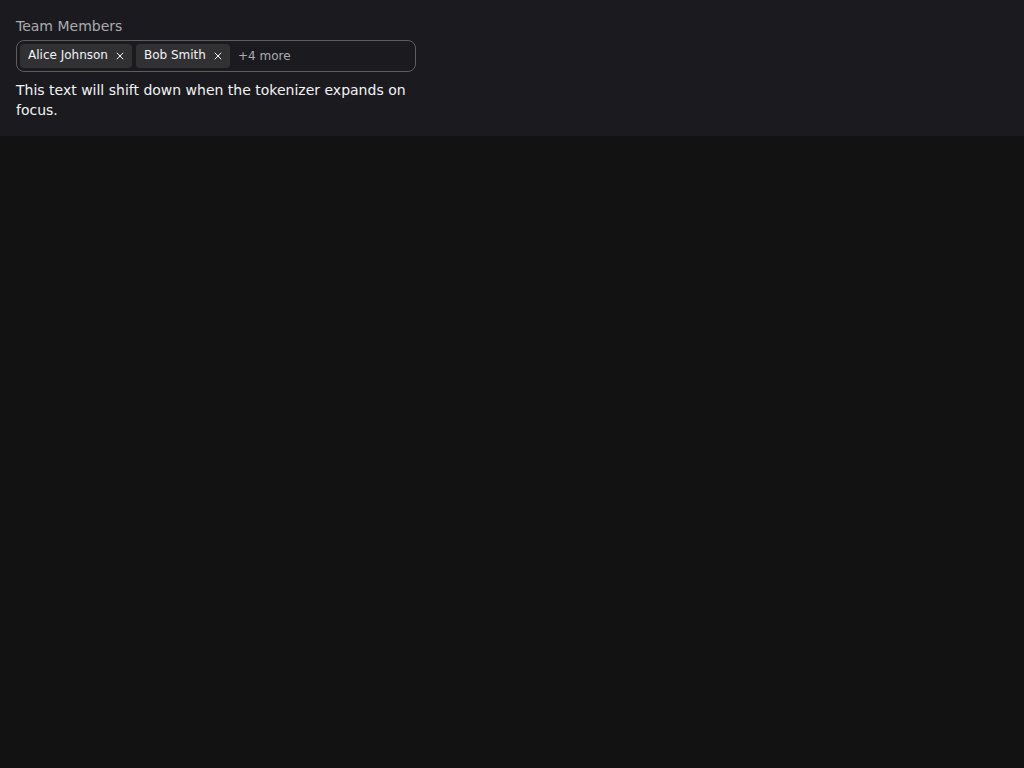Click the empty dark area below panel

click(x=512, y=451)
